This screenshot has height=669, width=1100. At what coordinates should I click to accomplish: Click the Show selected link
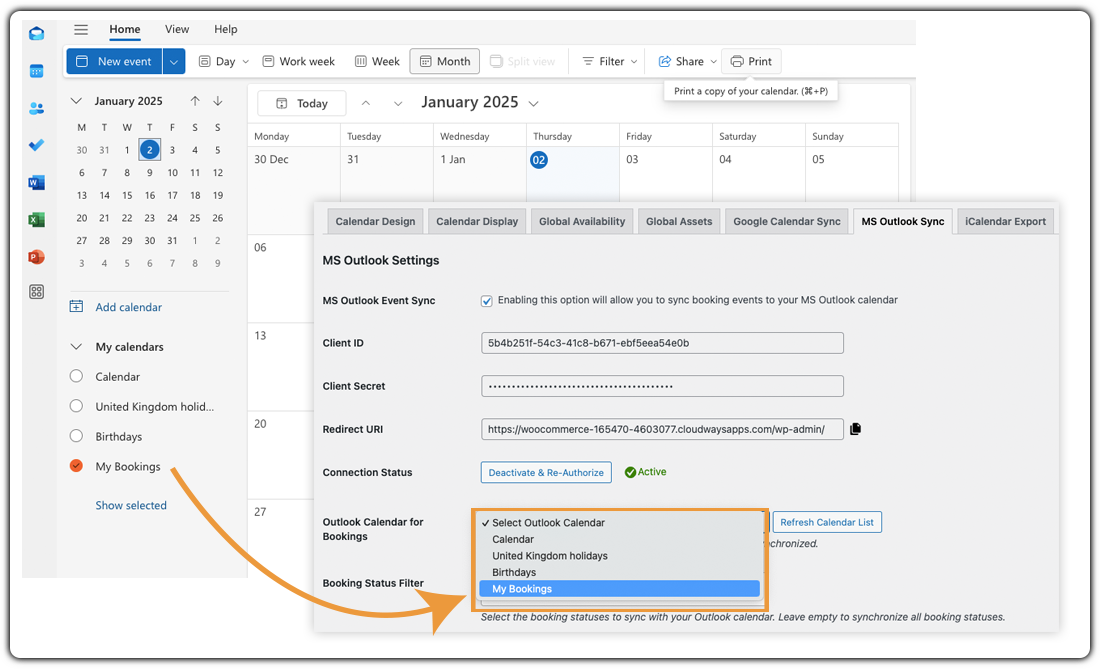[131, 505]
